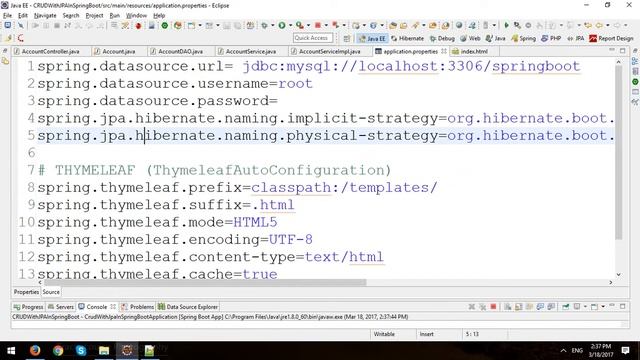Open Firefox from the Windows taskbar
640x360 pixels.
click(35, 350)
